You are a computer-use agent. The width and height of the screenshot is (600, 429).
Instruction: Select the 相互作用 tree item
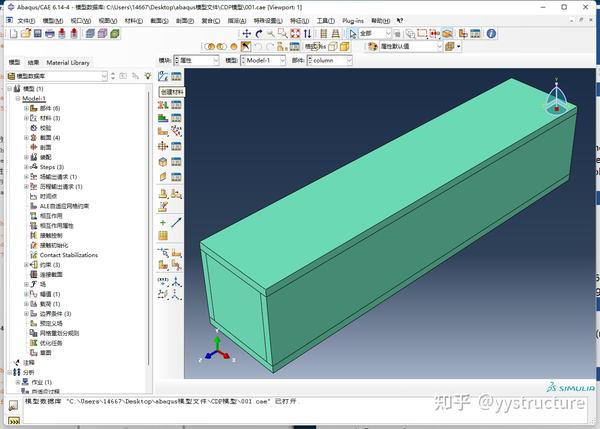point(51,216)
